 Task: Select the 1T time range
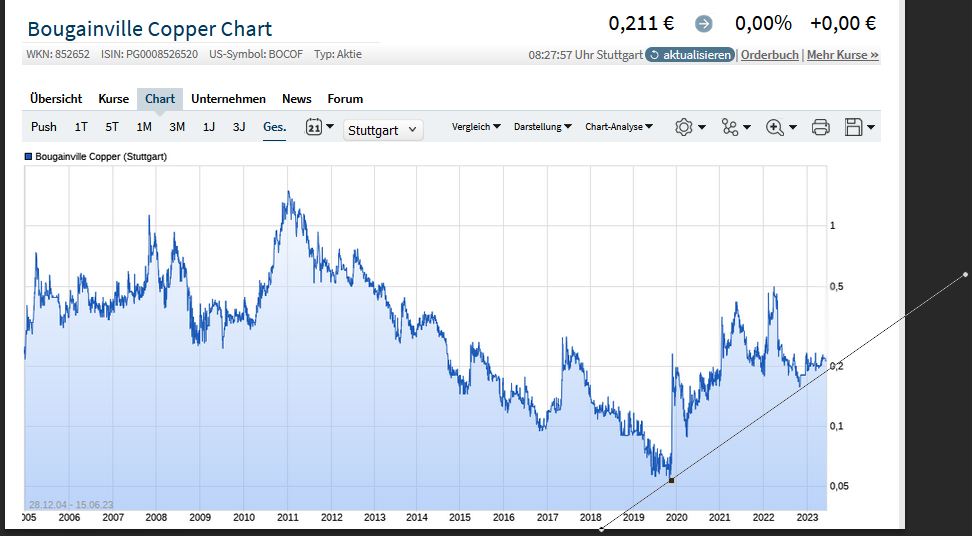81,127
